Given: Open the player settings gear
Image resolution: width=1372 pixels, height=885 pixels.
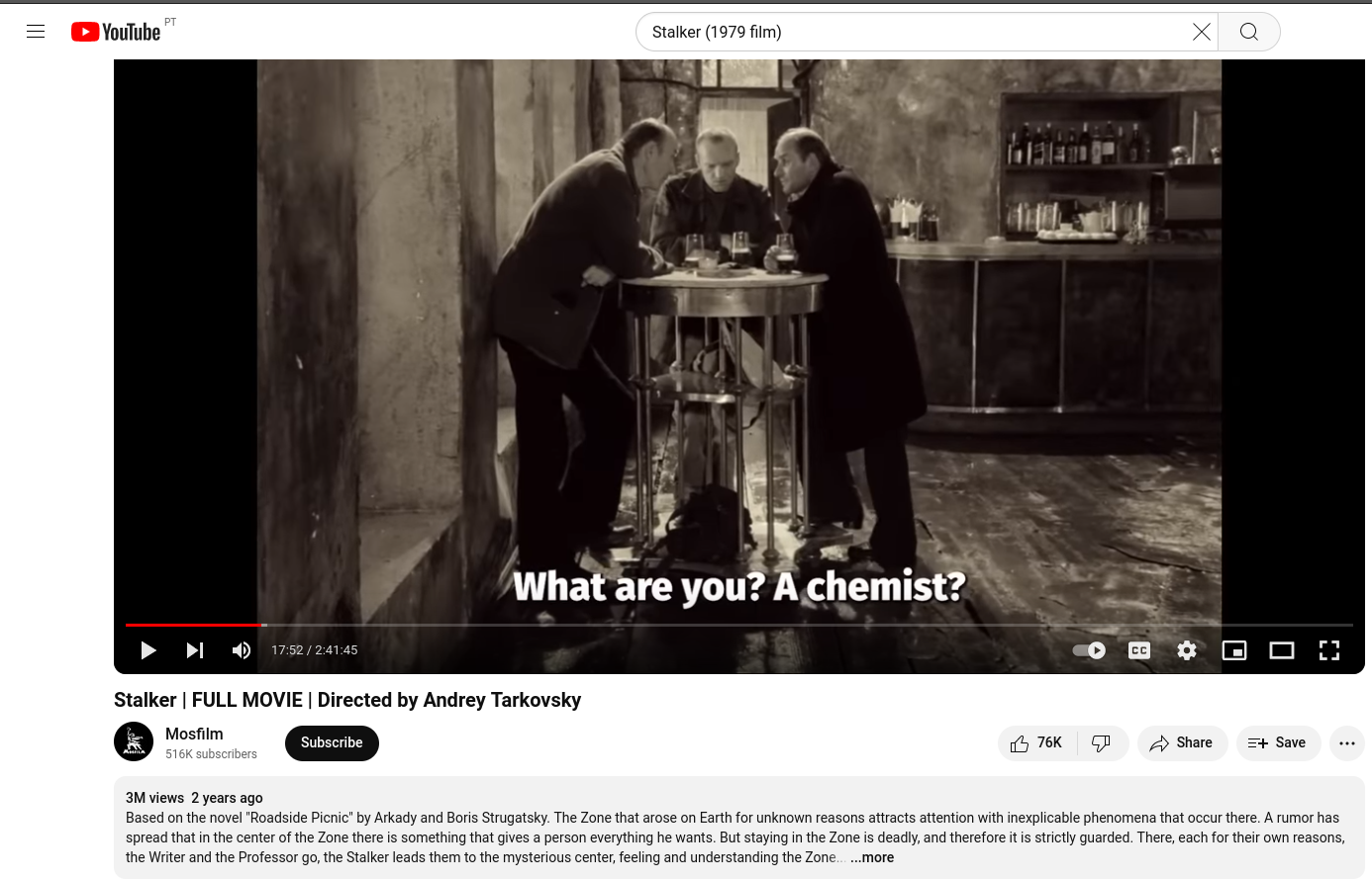Looking at the screenshot, I should coord(1187,650).
